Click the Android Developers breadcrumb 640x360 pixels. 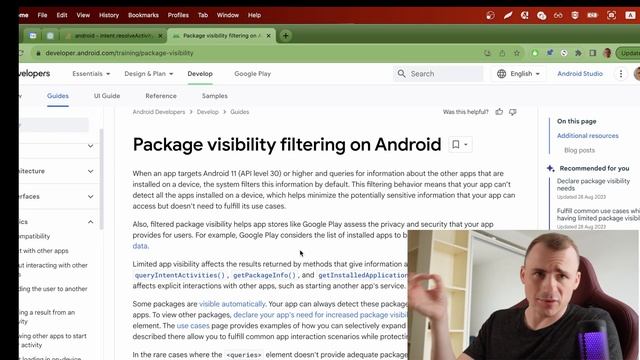tap(159, 112)
